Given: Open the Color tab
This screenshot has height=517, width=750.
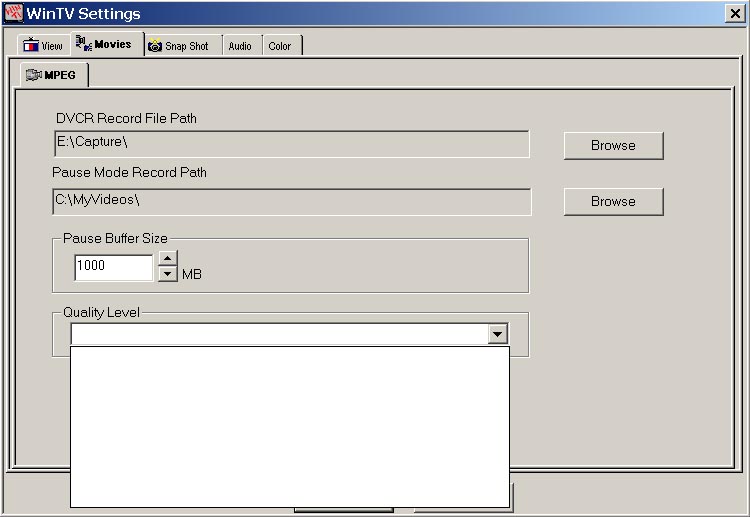Looking at the screenshot, I should click(282, 46).
